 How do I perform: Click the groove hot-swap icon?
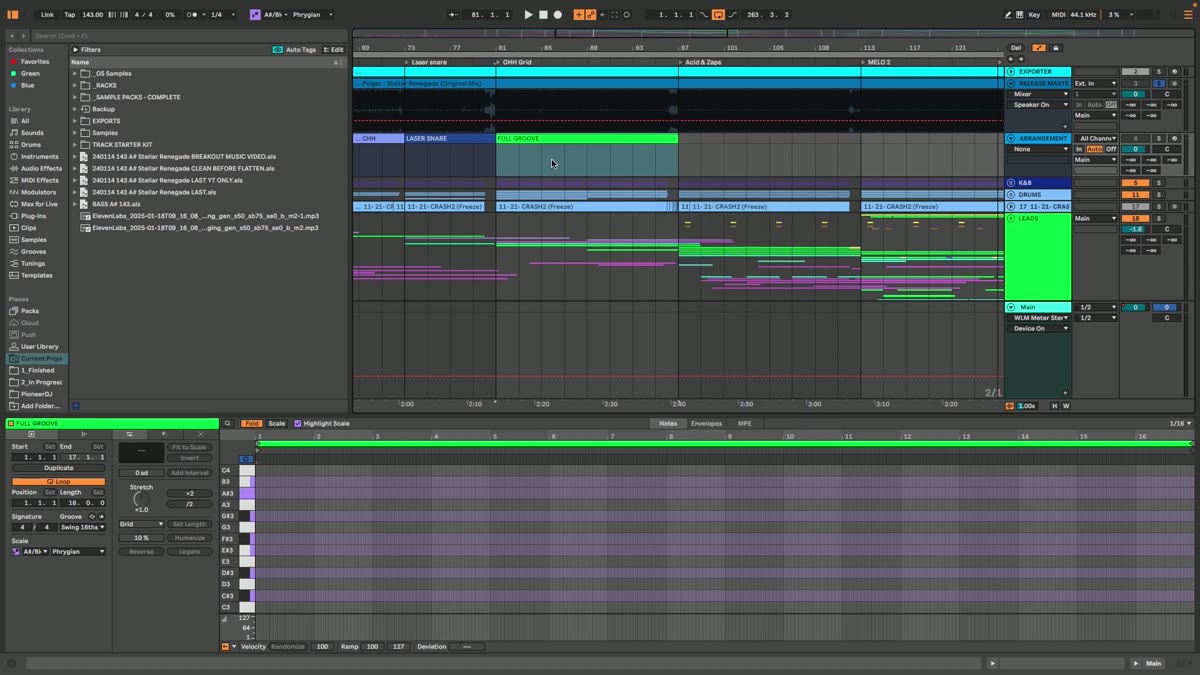pos(92,517)
